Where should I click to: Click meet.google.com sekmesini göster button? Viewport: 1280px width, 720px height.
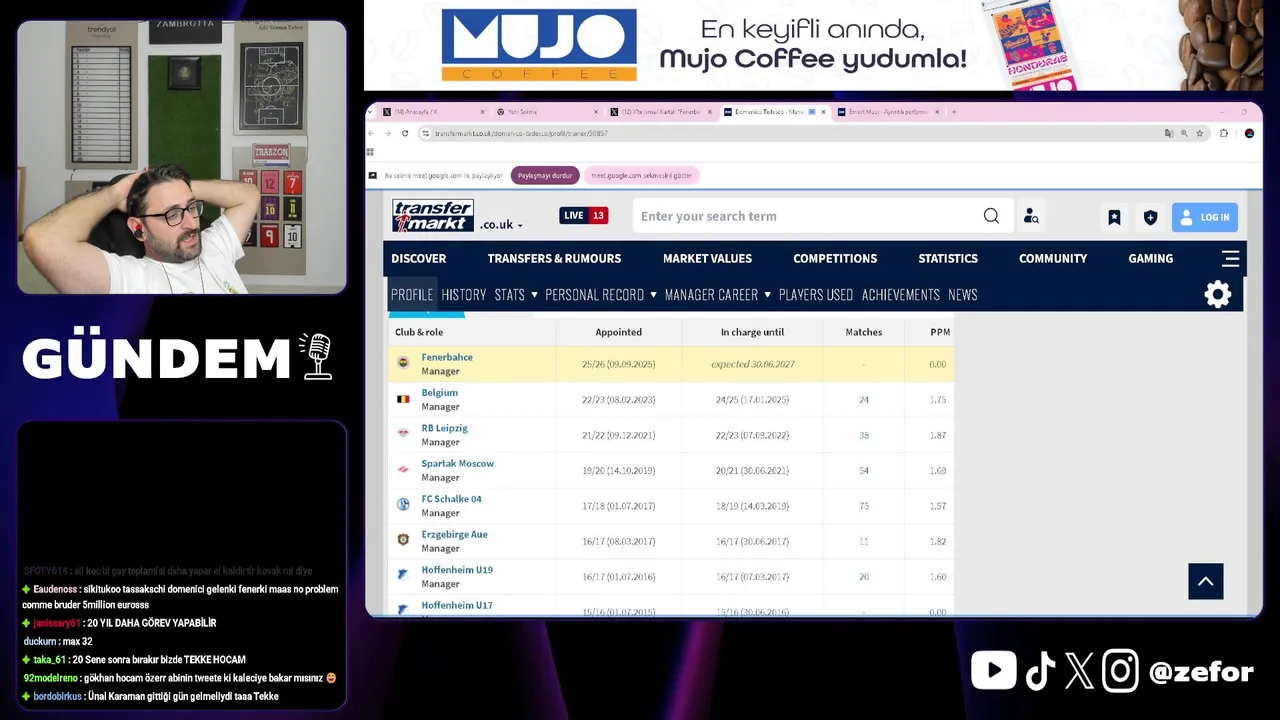pyautogui.click(x=642, y=175)
